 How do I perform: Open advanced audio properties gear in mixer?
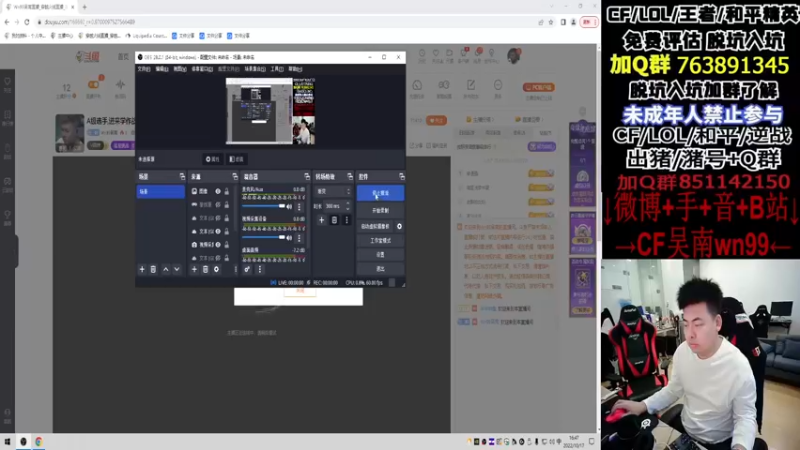pos(247,269)
